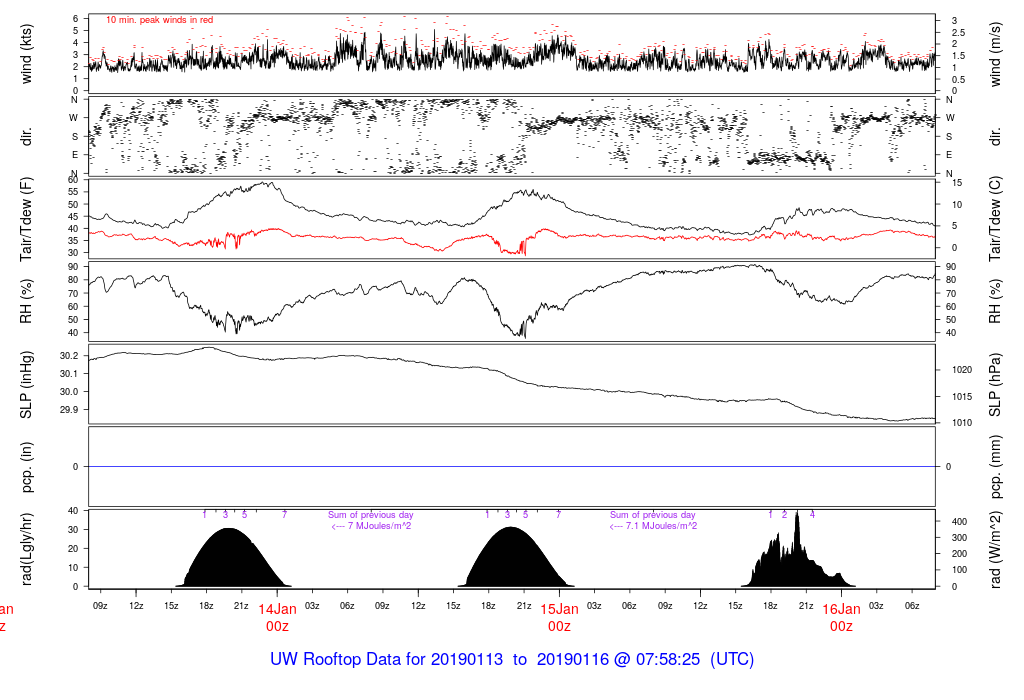The image size is (1024, 700).
Task: Click the "10 min. peak winds in red" note
Action: coord(159,20)
